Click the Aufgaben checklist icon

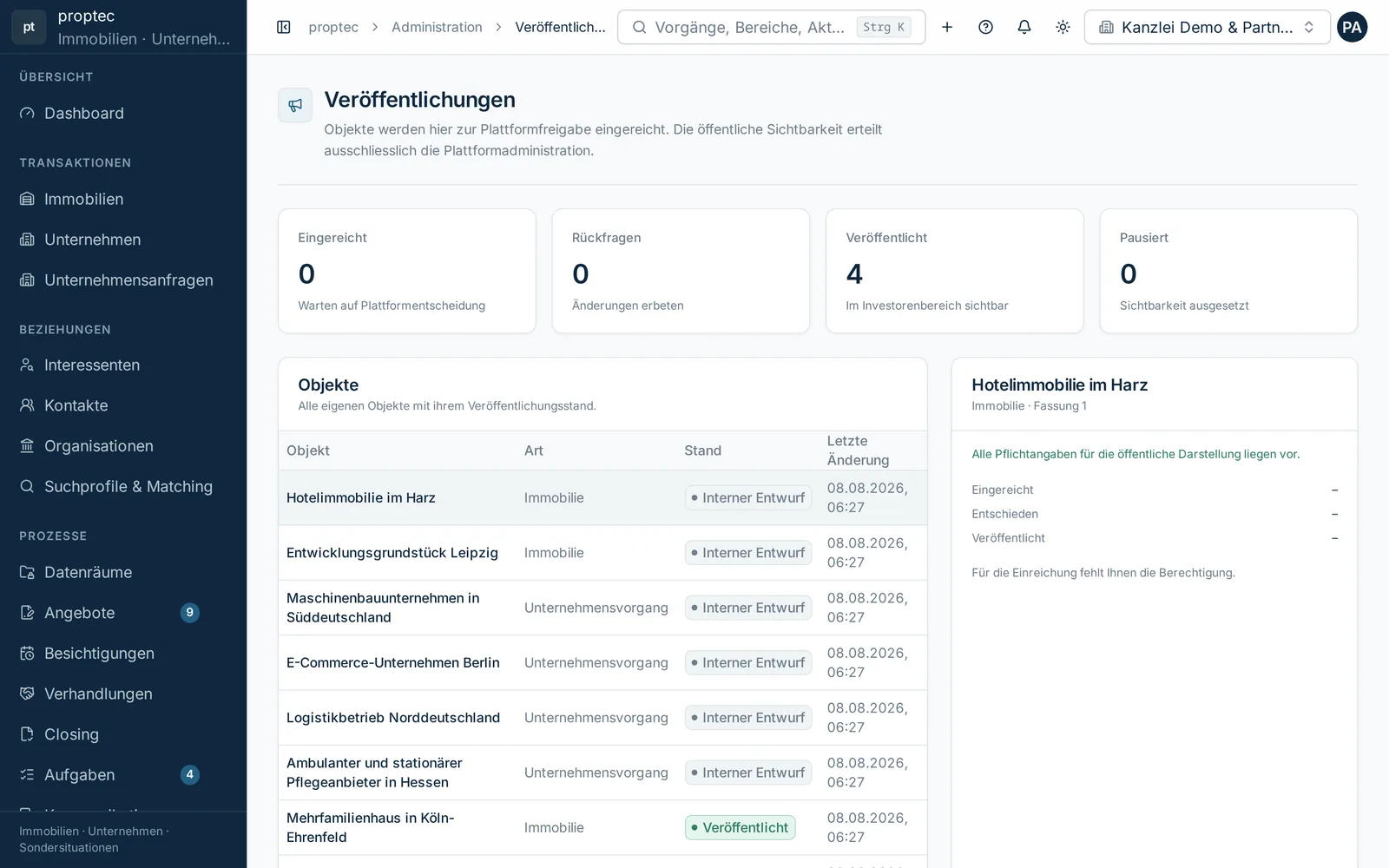point(27,774)
